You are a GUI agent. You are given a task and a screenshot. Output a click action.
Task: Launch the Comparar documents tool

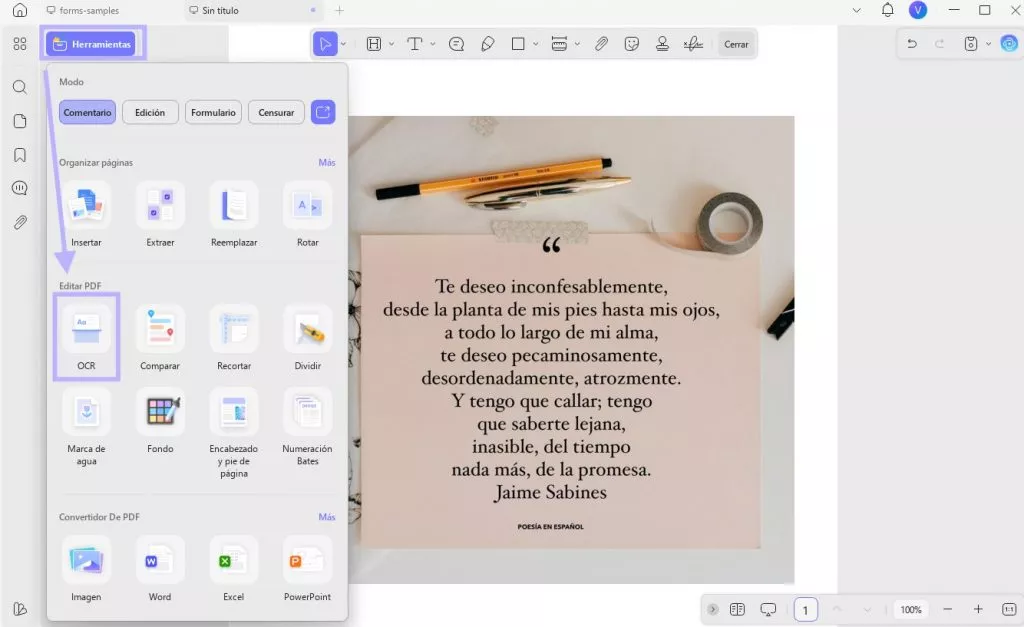(160, 337)
